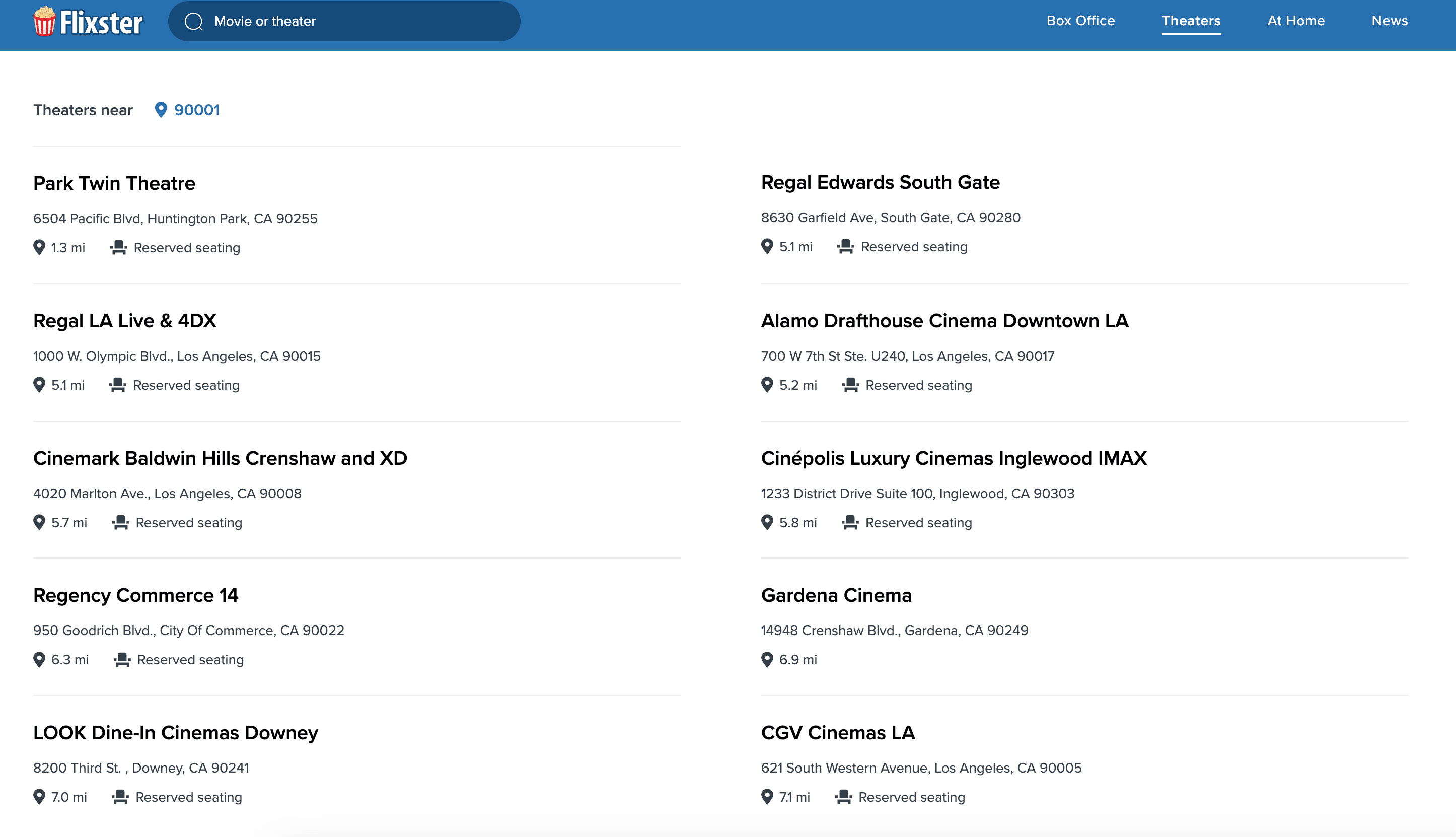Click the location pin next to 90001

[x=161, y=110]
